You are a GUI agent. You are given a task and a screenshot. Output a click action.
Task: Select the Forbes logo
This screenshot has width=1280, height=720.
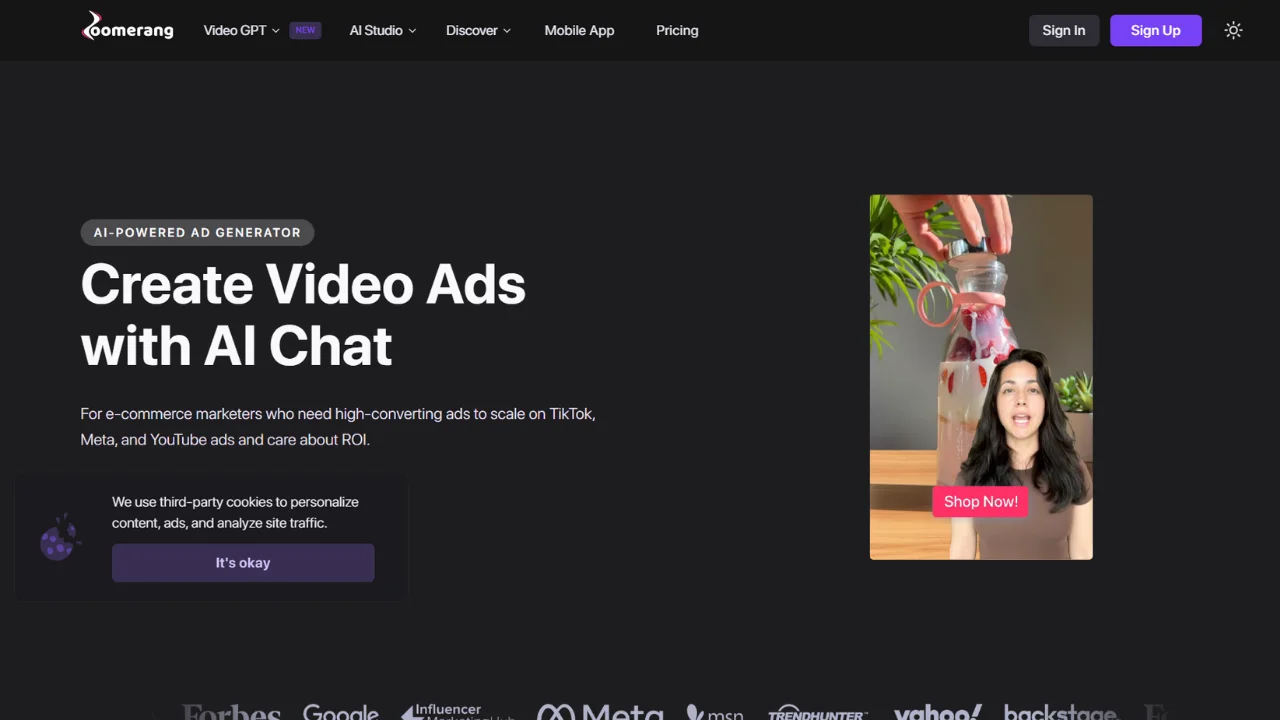tap(231, 712)
